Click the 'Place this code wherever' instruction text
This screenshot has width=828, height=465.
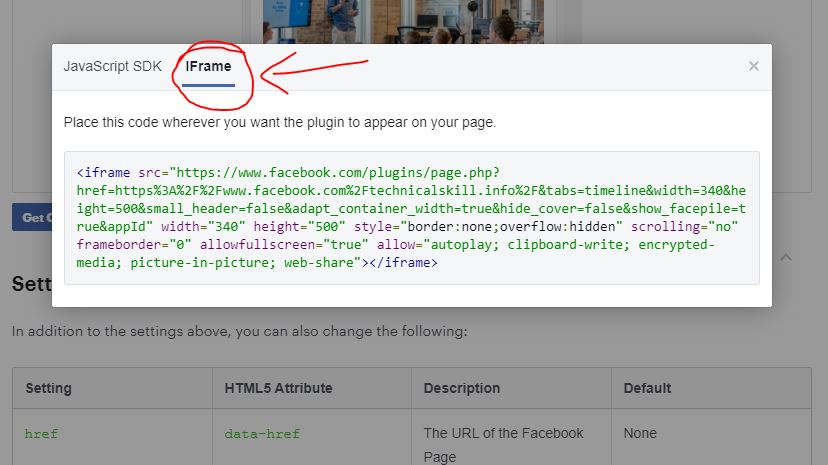pyautogui.click(x=280, y=122)
